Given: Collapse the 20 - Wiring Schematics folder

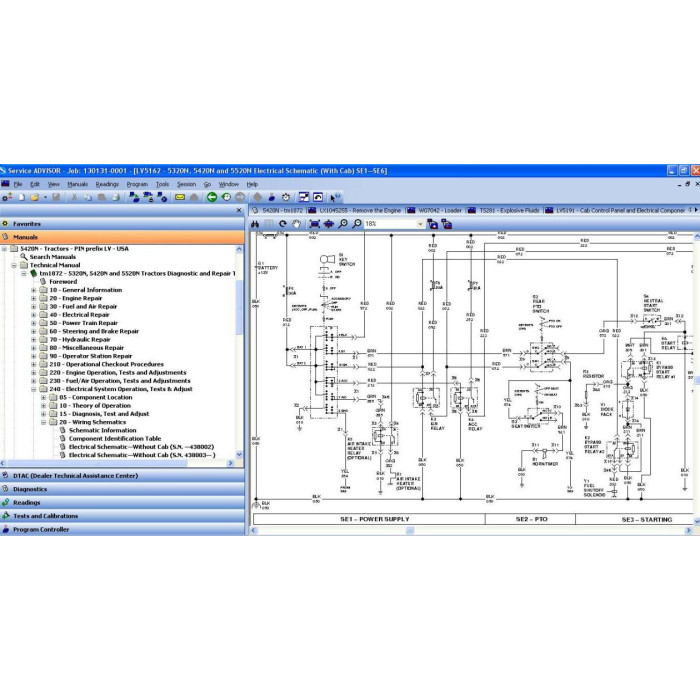Looking at the screenshot, I should [x=43, y=422].
